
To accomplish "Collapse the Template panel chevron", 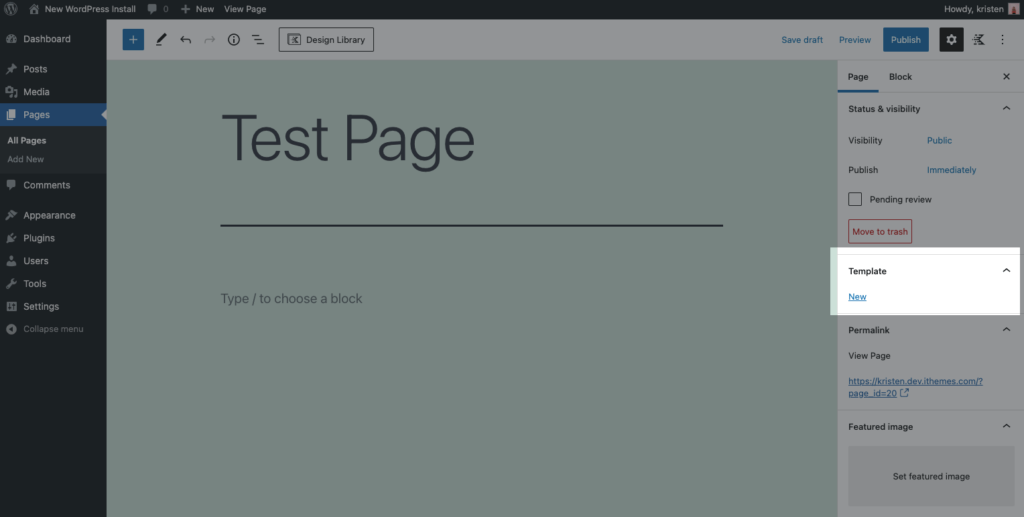I will tap(1006, 271).
